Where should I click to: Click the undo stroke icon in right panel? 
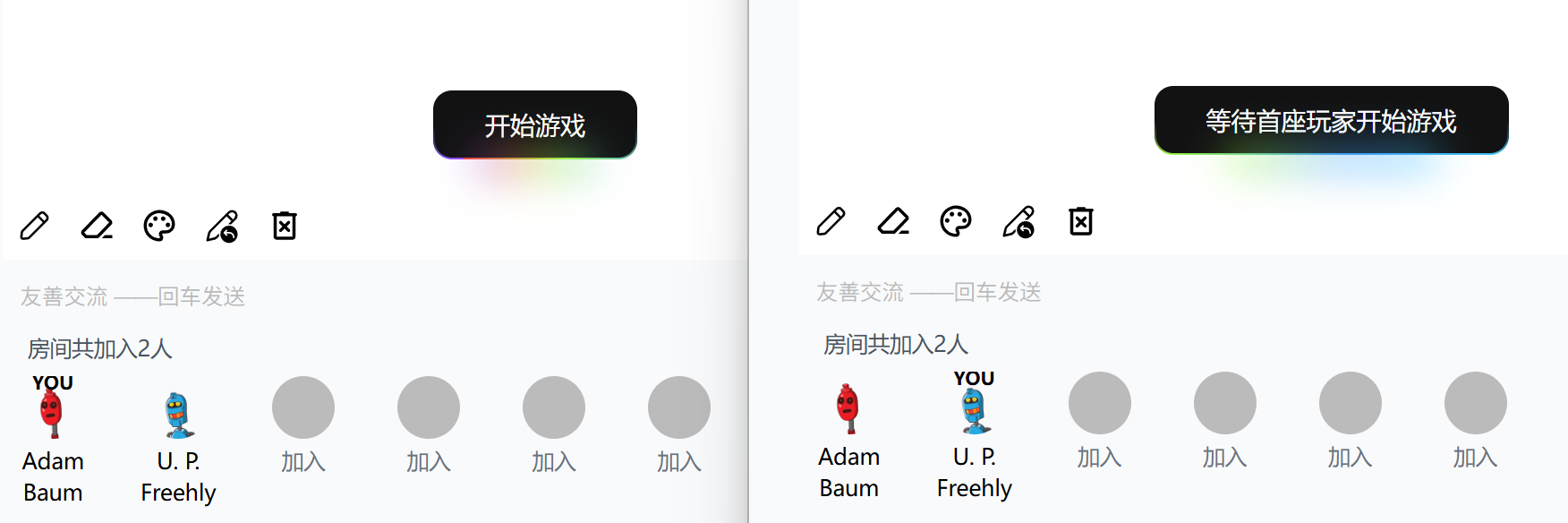click(1018, 221)
